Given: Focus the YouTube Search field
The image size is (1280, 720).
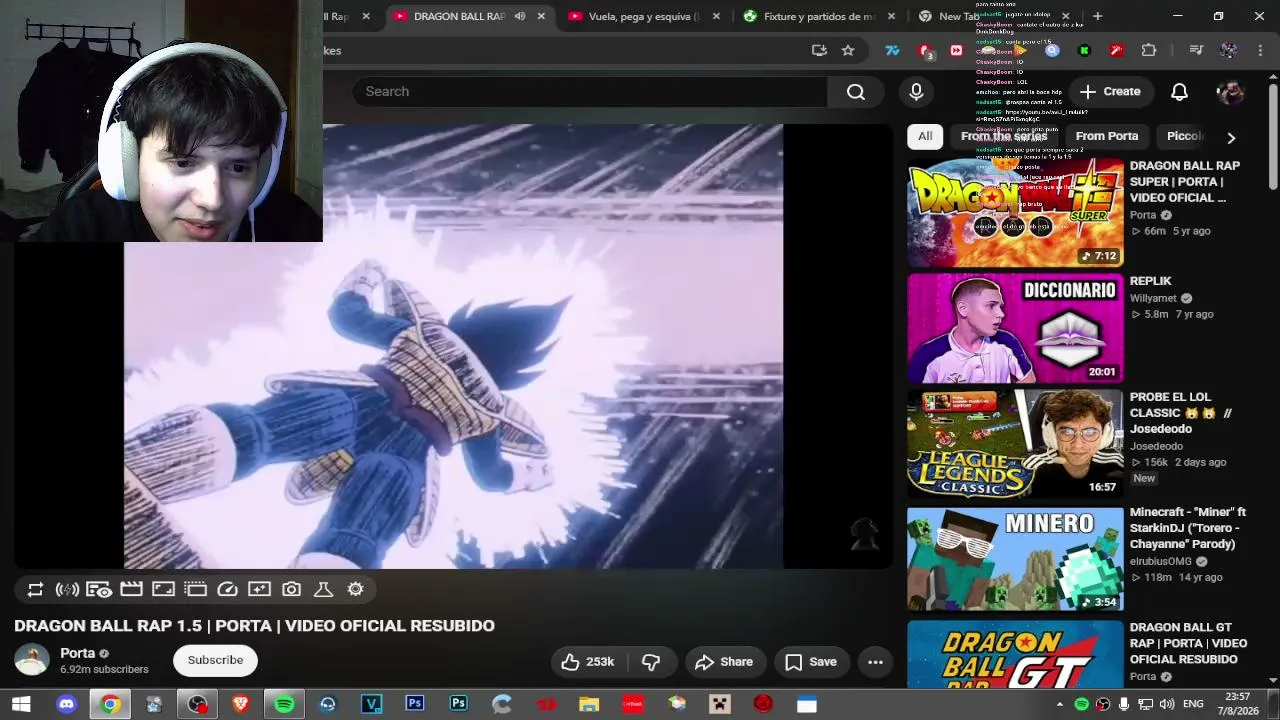Looking at the screenshot, I should 588,92.
